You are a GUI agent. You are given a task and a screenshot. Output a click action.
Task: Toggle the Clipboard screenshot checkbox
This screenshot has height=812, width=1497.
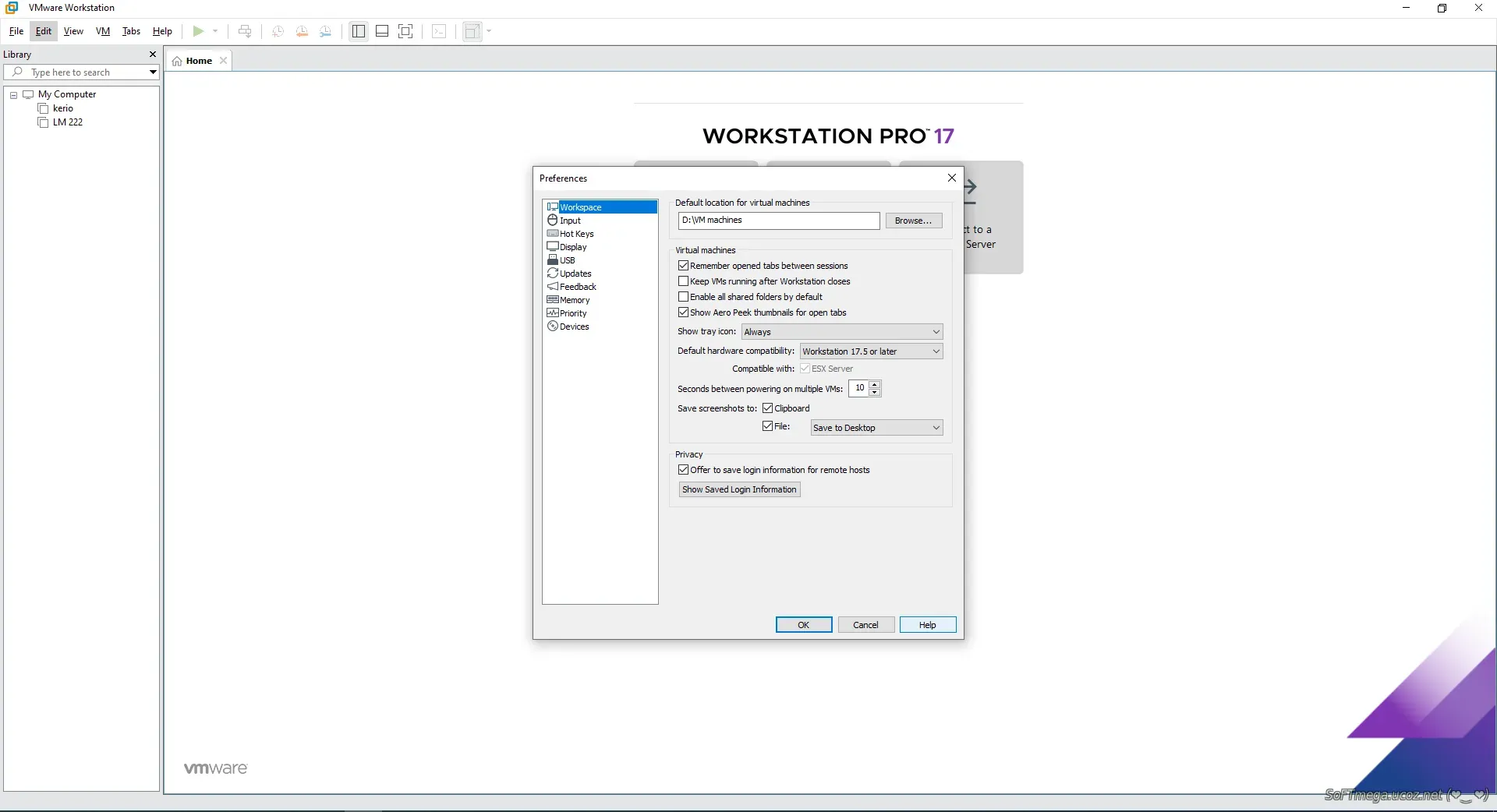(768, 408)
